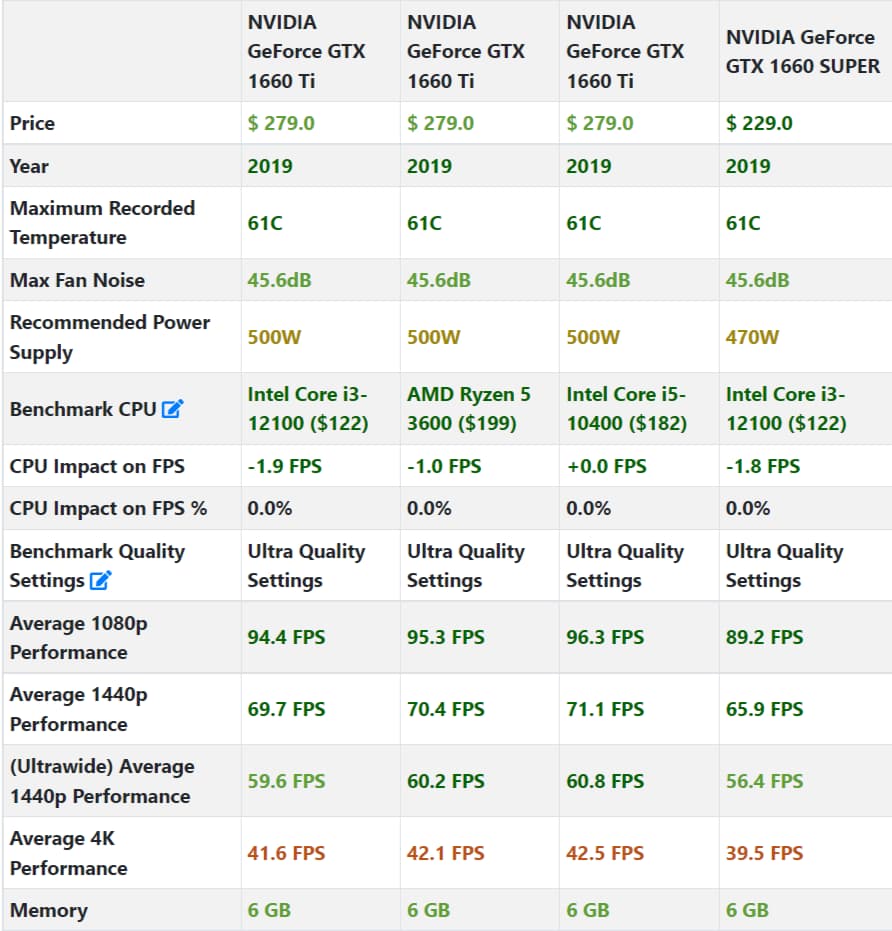Select the 71.1 FPS 1440p value
Viewport: 892px width, 931px height.
[605, 709]
